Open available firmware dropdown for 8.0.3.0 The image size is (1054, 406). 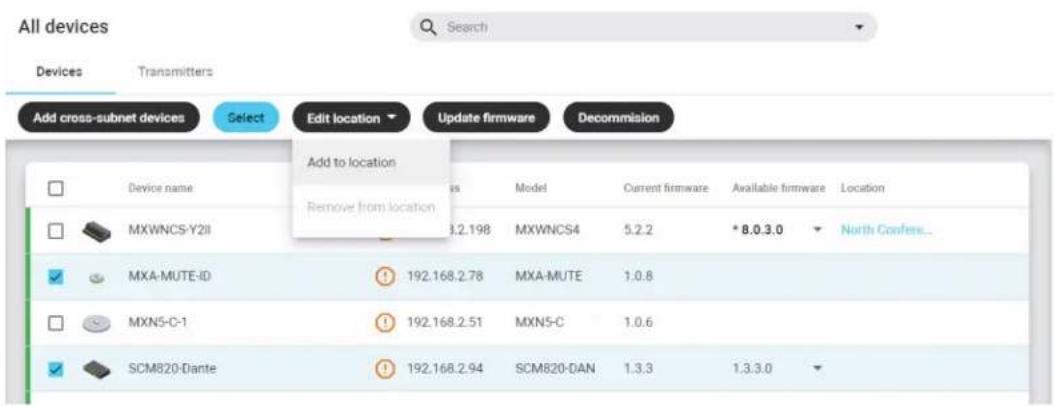[817, 230]
